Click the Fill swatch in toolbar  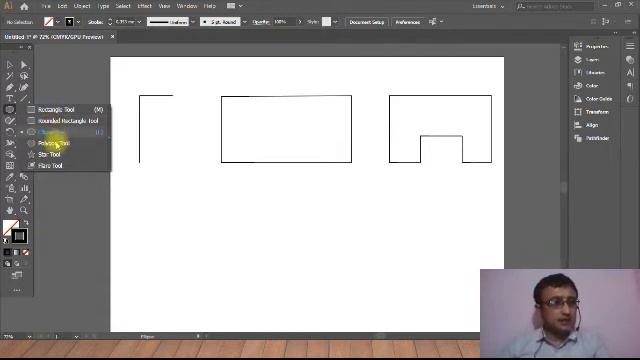[10, 227]
